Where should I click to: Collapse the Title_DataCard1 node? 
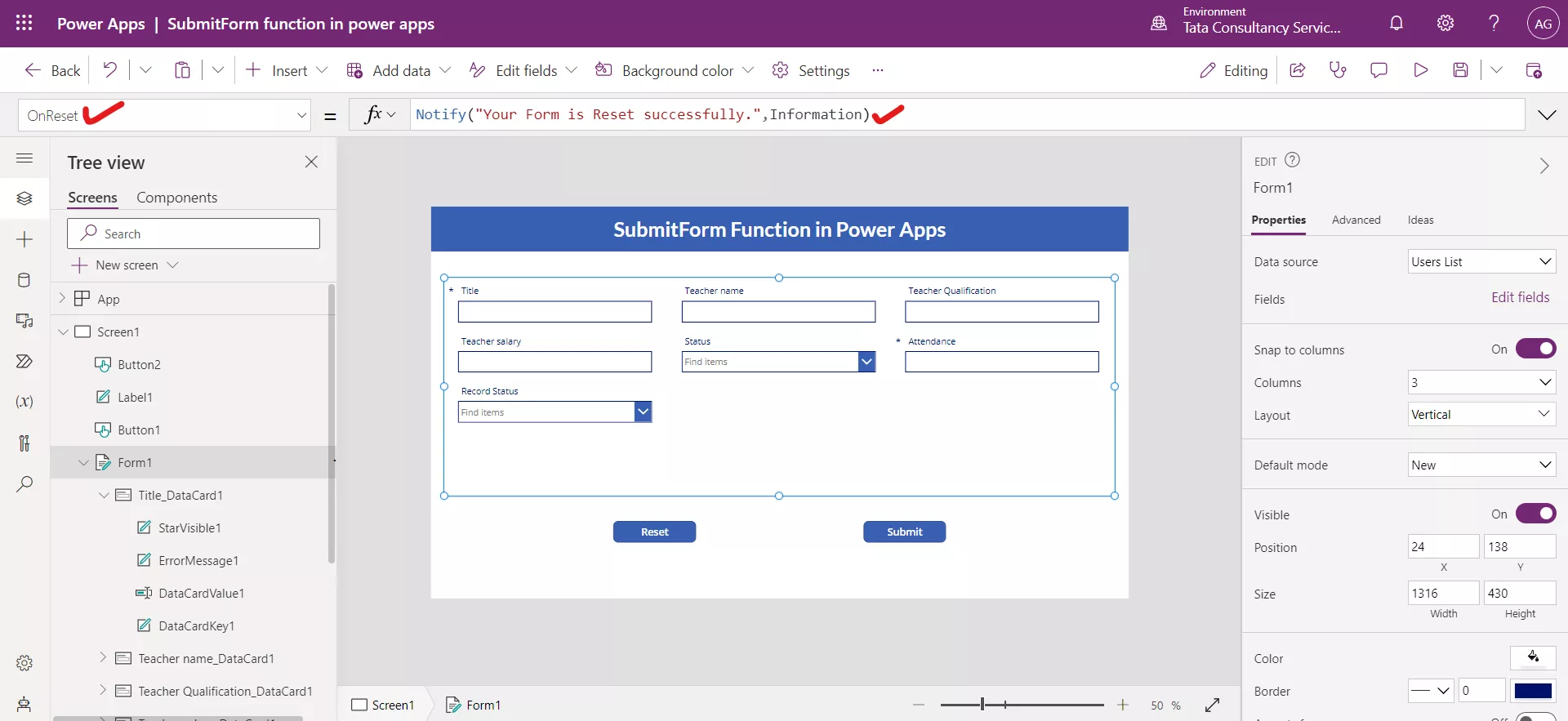point(104,495)
